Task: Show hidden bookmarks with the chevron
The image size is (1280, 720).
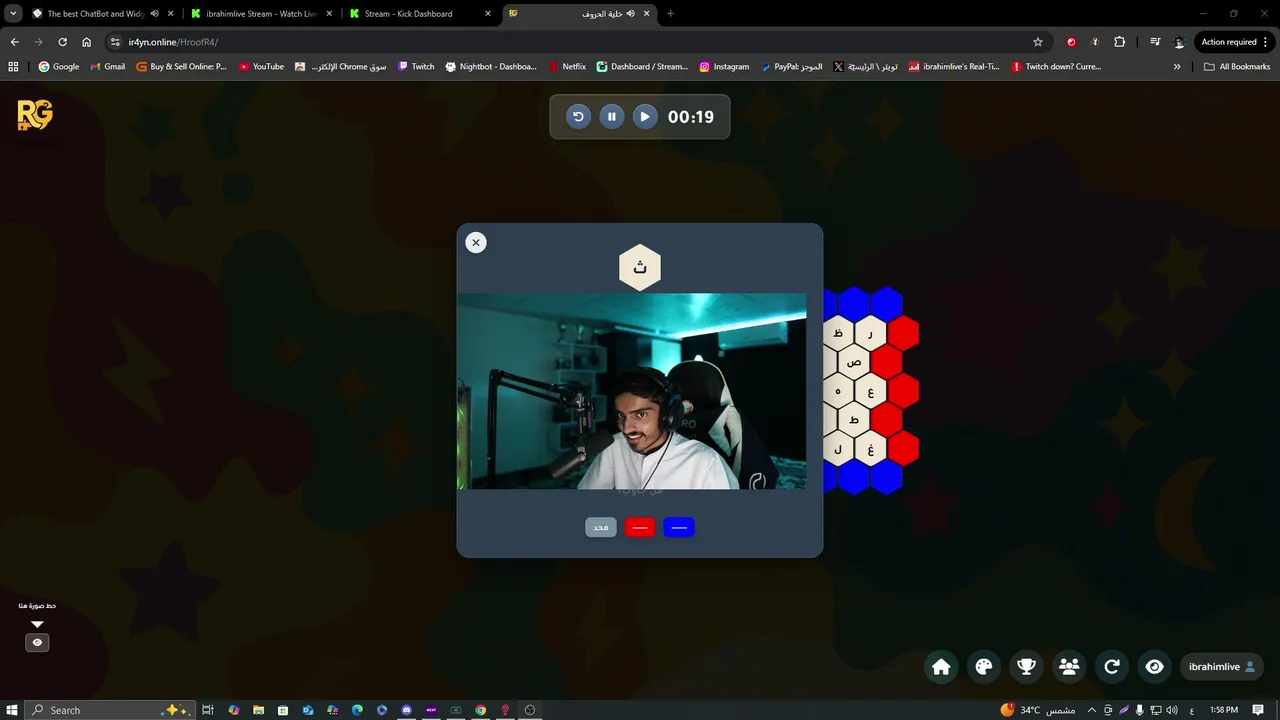Action: click(x=1177, y=66)
